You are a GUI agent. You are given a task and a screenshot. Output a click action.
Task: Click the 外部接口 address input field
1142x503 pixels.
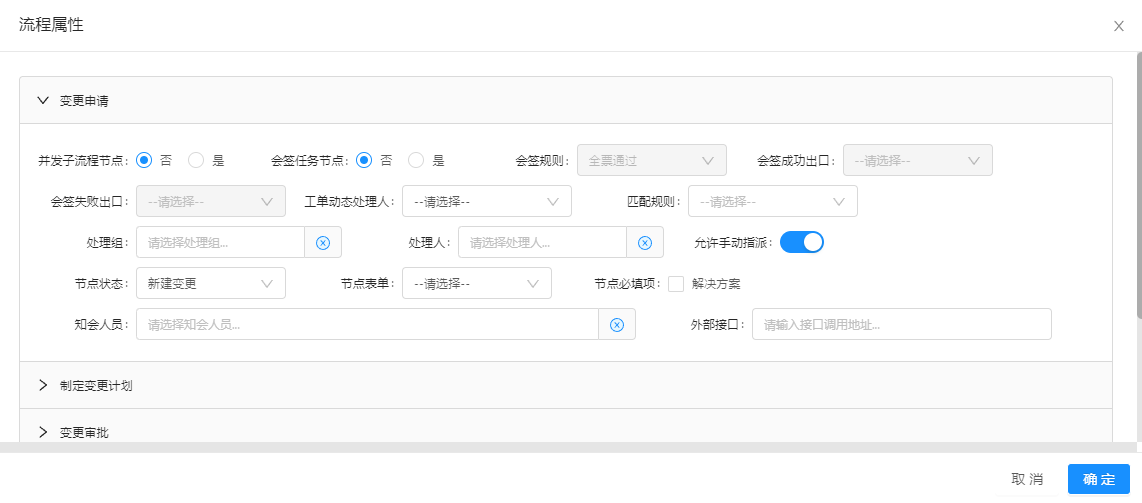pos(902,324)
